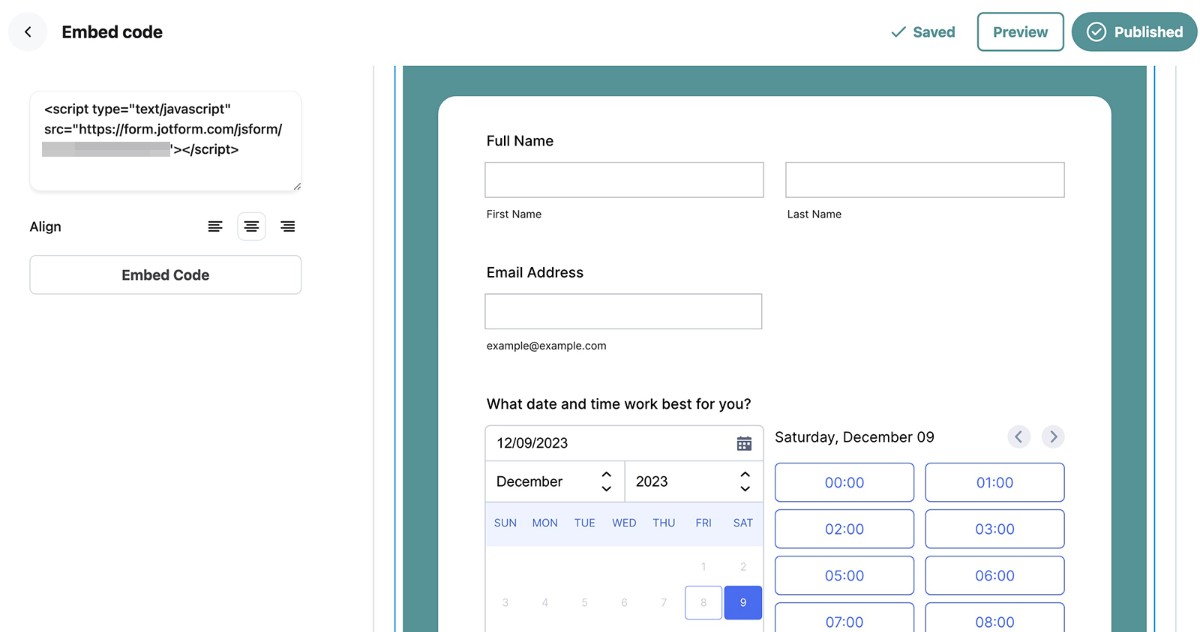Screen dimensions: 1200x632
Task: Open the 2023 year dropdown
Action: click(x=694, y=481)
